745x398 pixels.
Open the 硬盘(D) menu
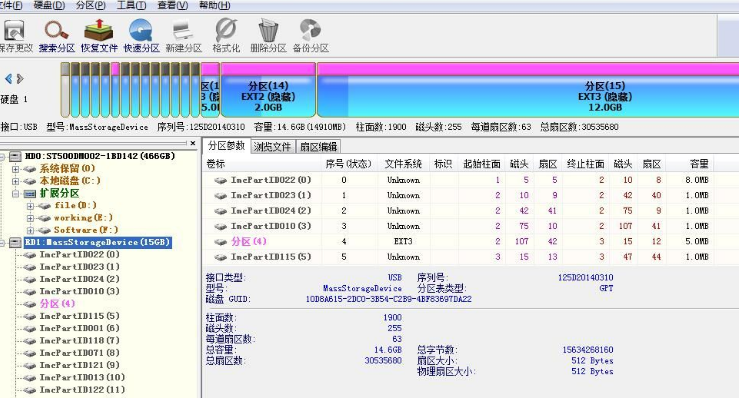(49, 5)
